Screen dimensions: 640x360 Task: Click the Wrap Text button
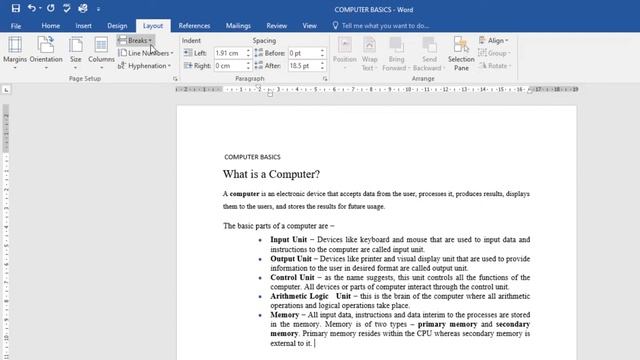(369, 53)
